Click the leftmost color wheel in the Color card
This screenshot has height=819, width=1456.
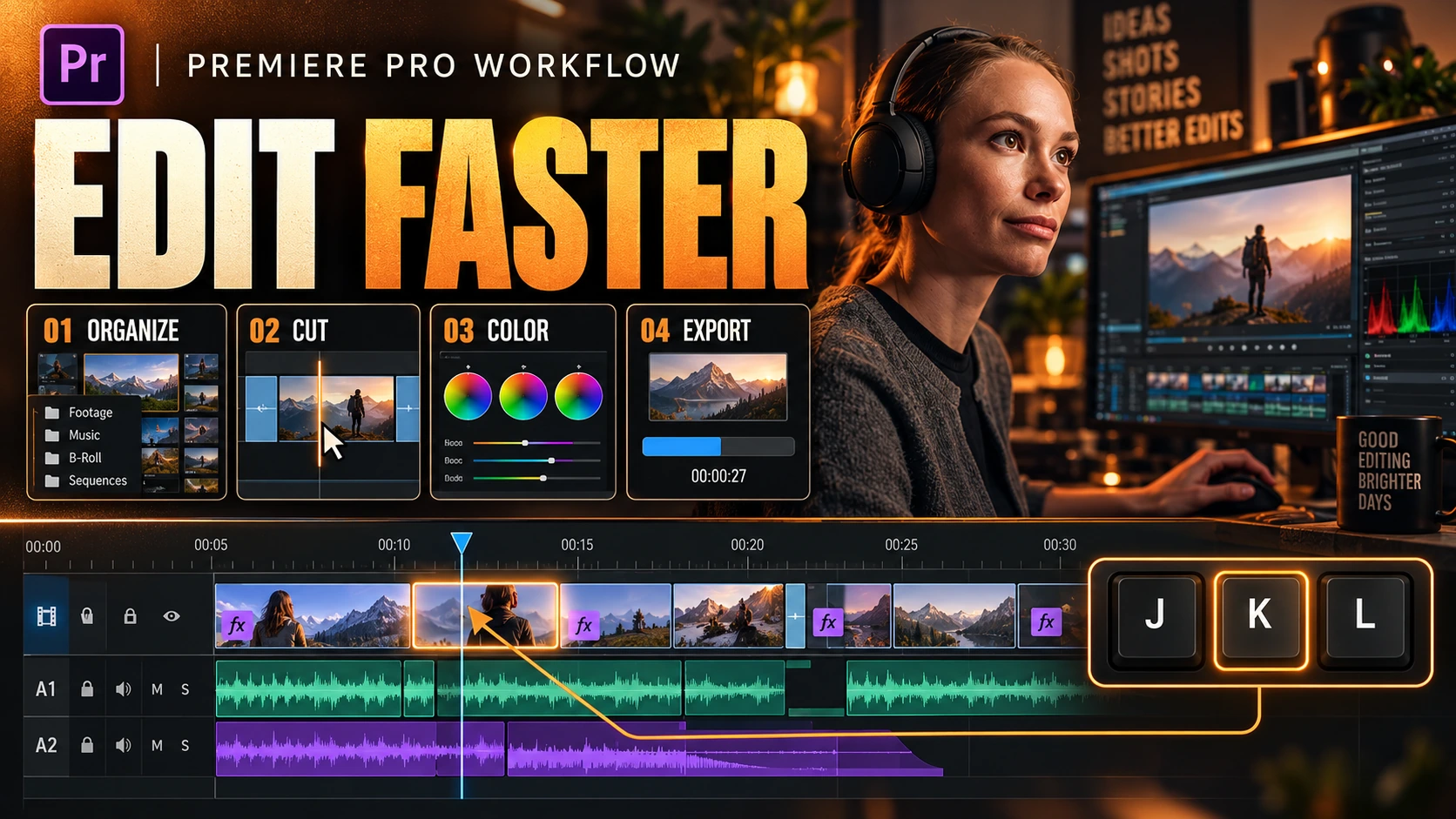[468, 396]
